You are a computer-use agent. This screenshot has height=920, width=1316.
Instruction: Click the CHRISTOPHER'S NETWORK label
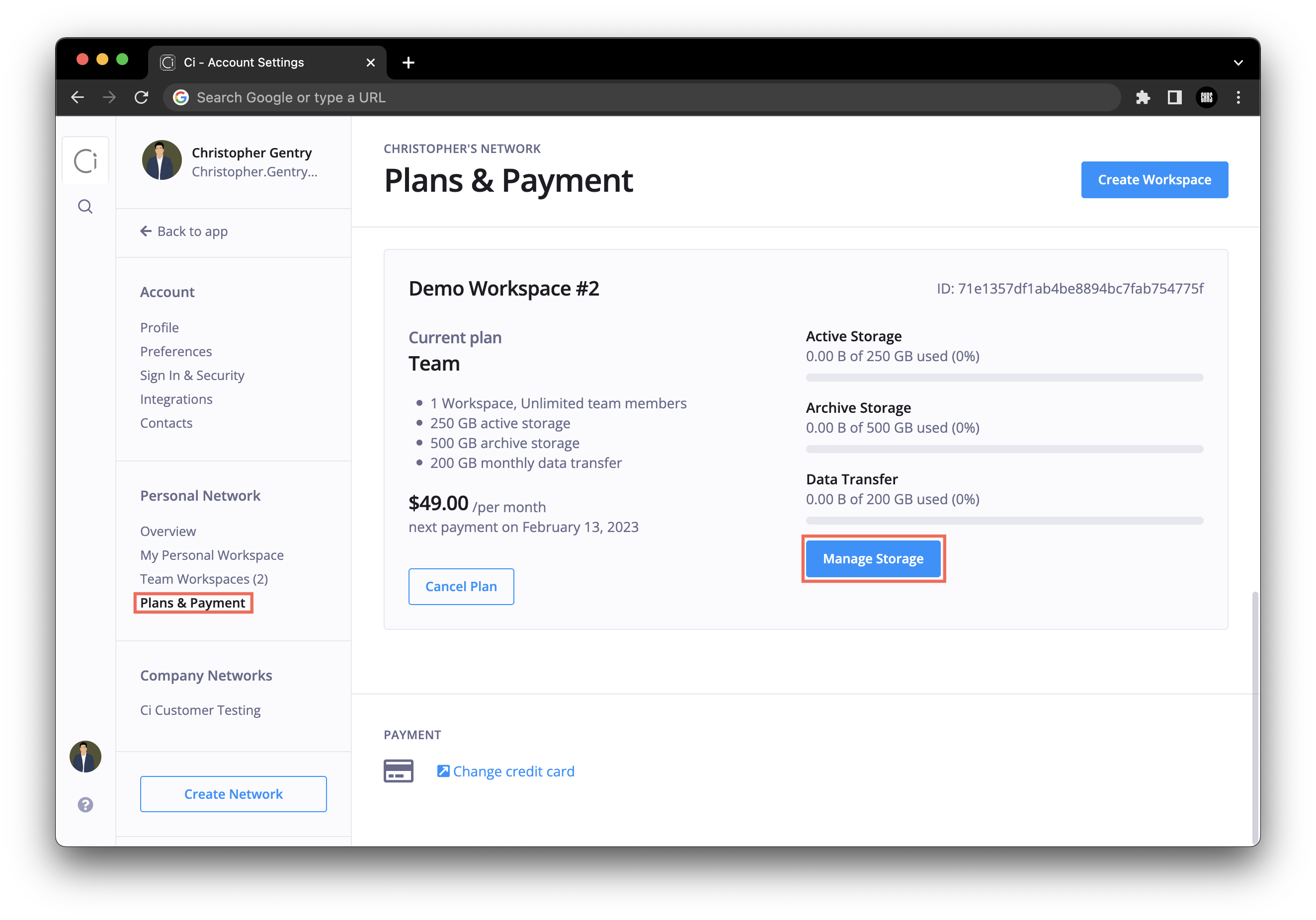click(x=462, y=149)
